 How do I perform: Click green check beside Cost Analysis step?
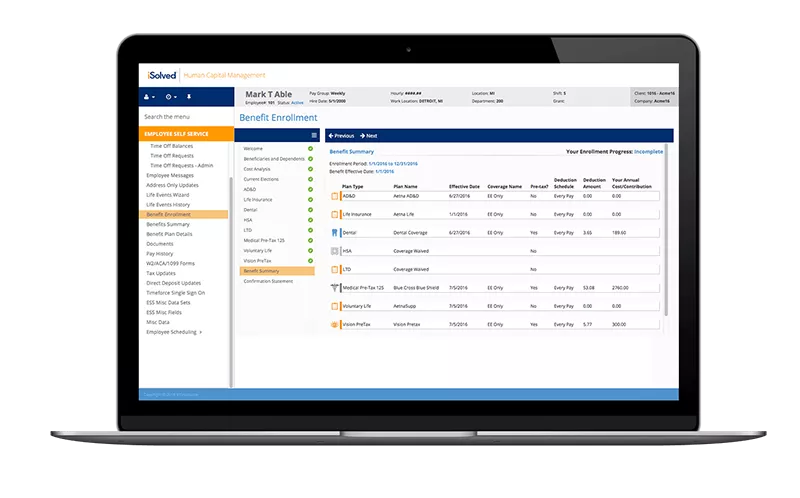310,169
